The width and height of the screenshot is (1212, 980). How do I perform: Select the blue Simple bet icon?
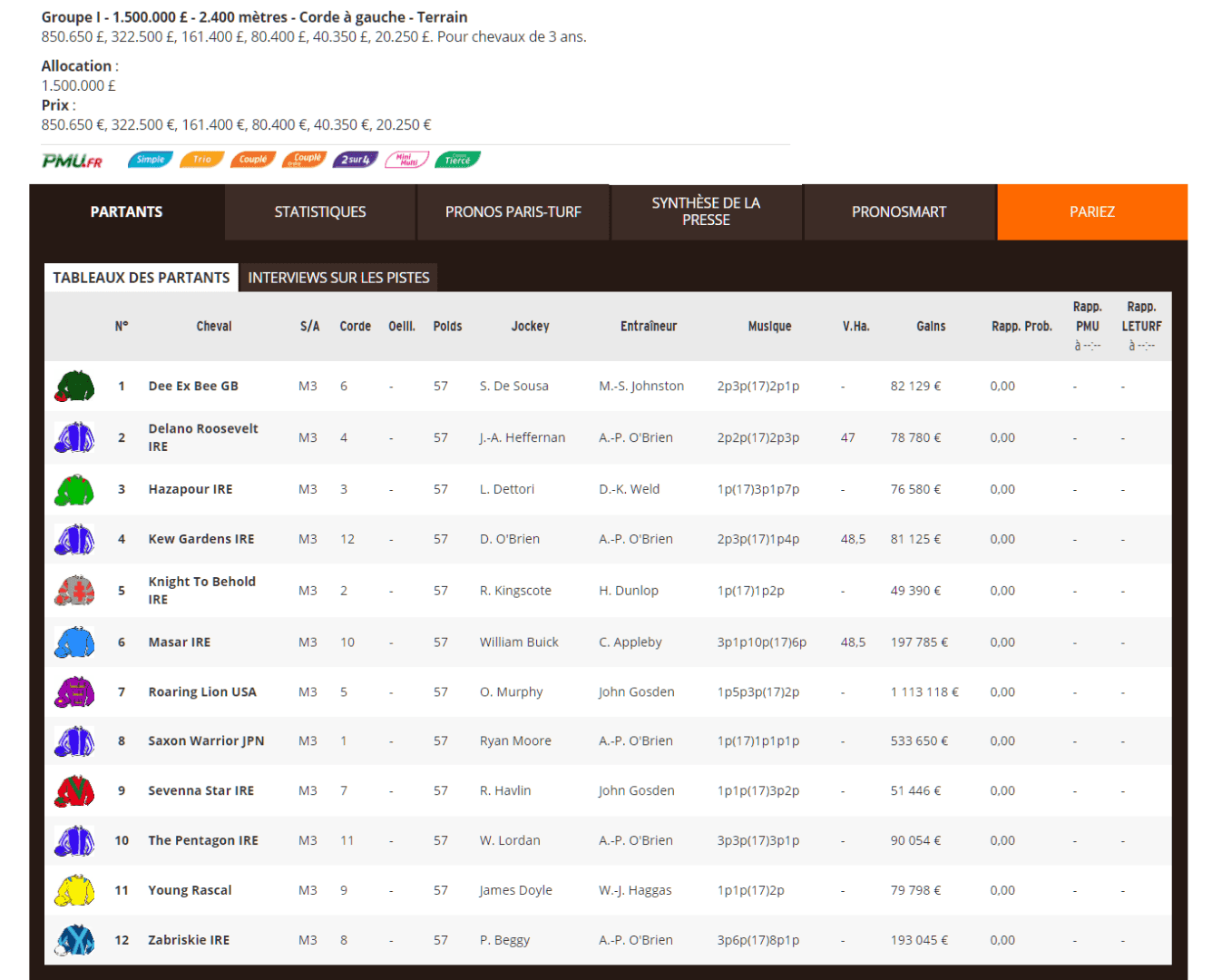pos(150,160)
